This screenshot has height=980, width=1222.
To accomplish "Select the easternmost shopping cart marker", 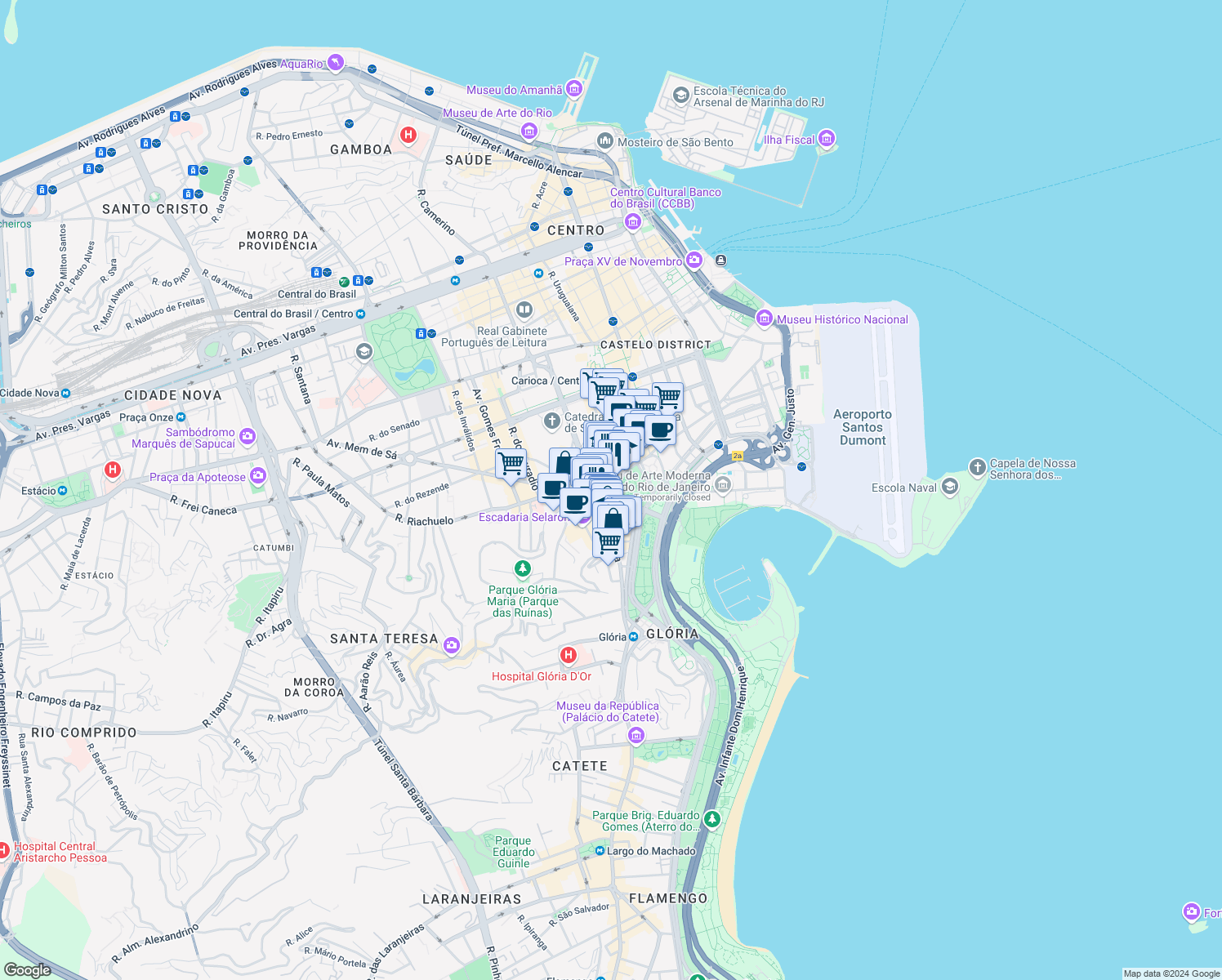I will 668,399.
